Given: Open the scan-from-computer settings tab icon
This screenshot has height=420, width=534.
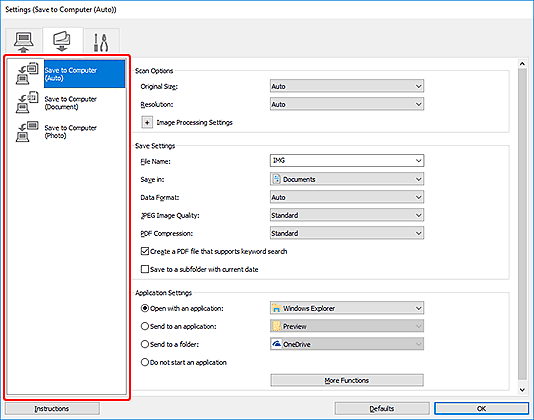Looking at the screenshot, I should [23, 42].
